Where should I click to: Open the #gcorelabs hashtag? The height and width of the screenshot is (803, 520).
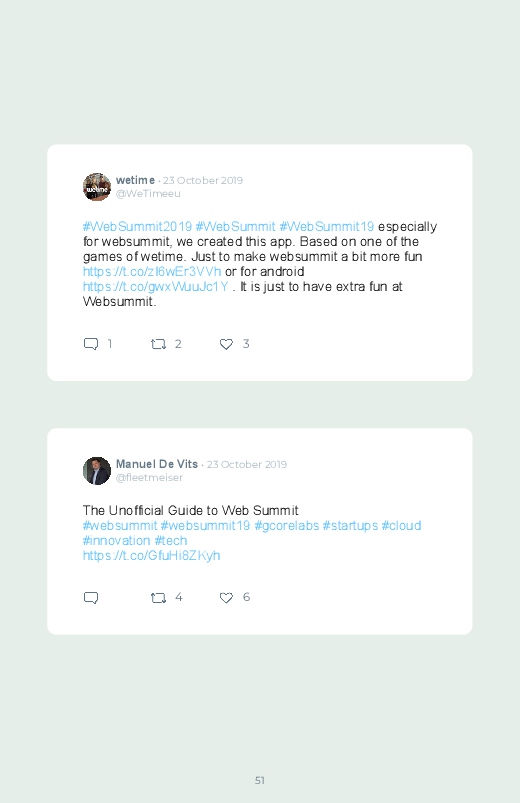(287, 525)
